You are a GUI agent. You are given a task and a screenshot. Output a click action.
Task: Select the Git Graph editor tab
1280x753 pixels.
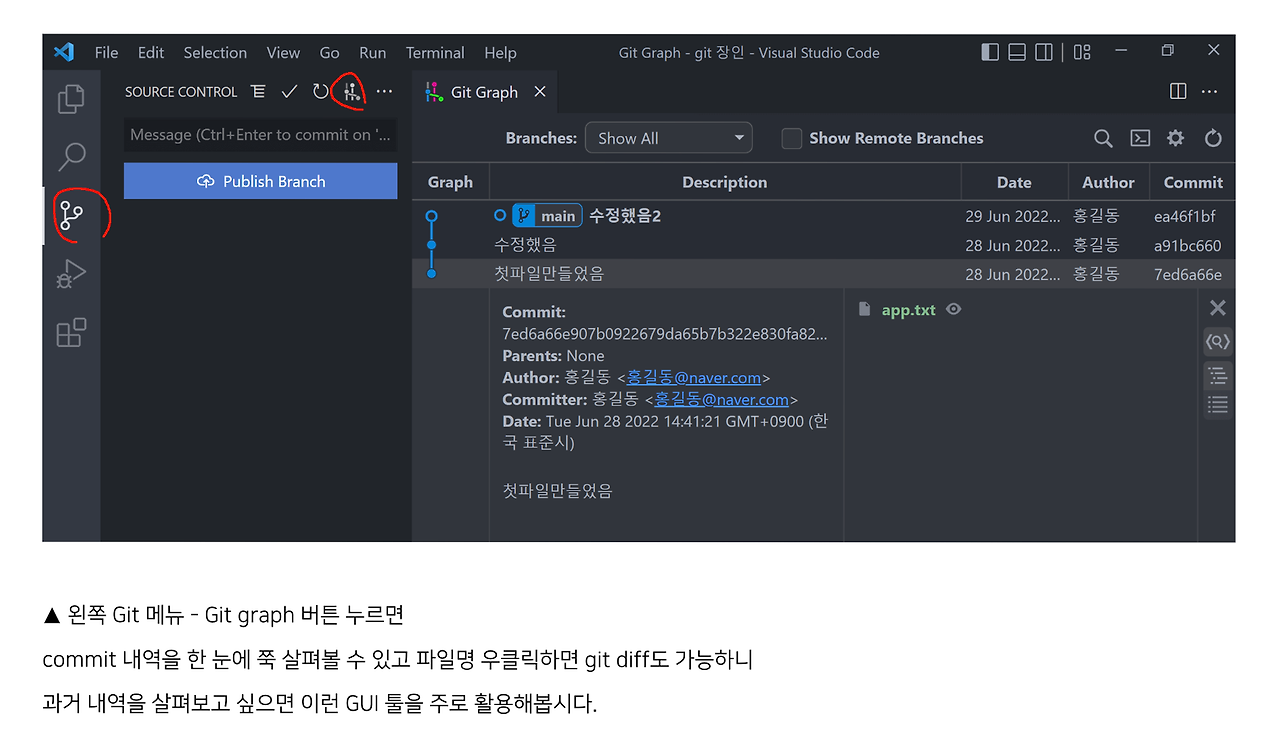[x=484, y=92]
